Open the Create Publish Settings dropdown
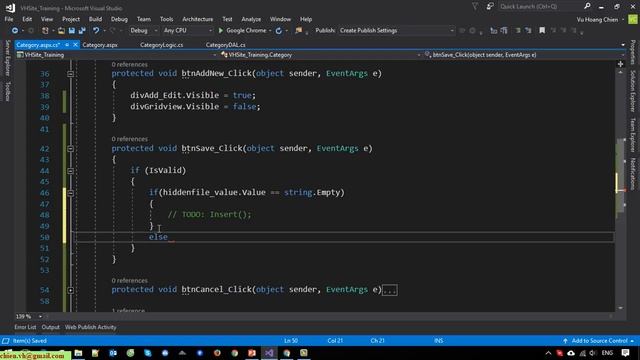640x360 pixels. (x=396, y=31)
